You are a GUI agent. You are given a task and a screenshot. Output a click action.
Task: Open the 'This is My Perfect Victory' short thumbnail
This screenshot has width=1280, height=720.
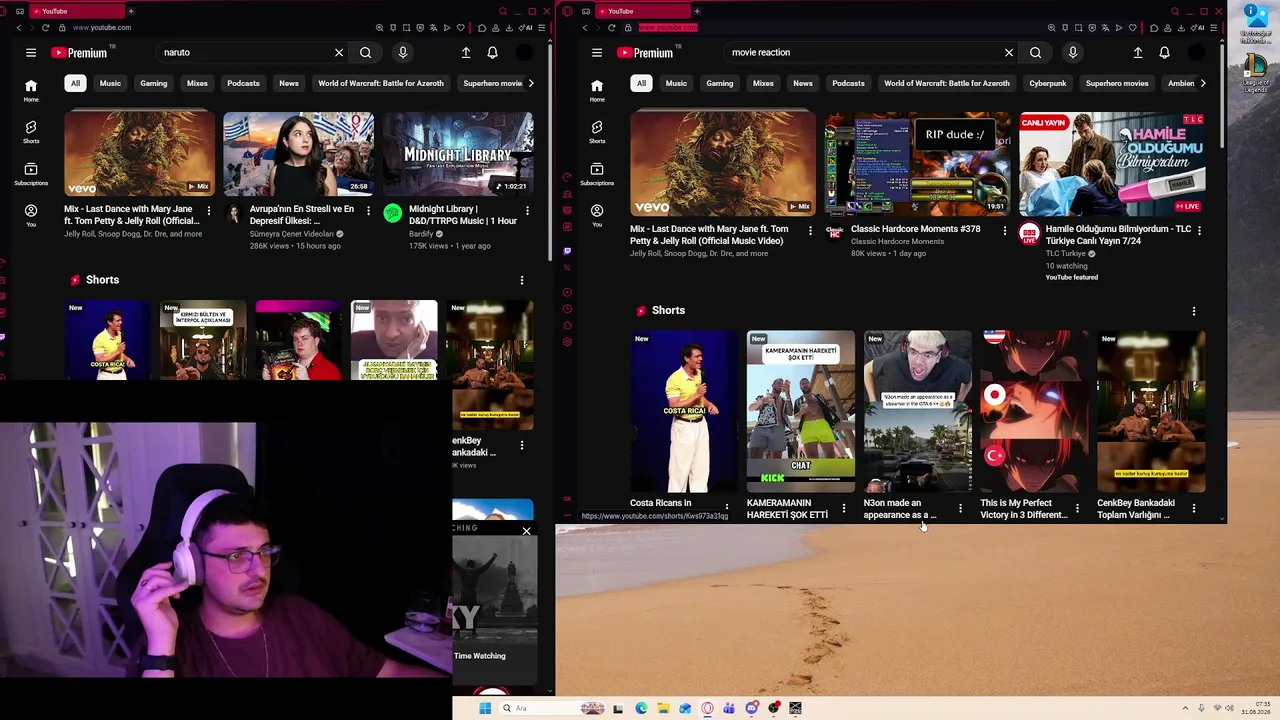[1034, 411]
